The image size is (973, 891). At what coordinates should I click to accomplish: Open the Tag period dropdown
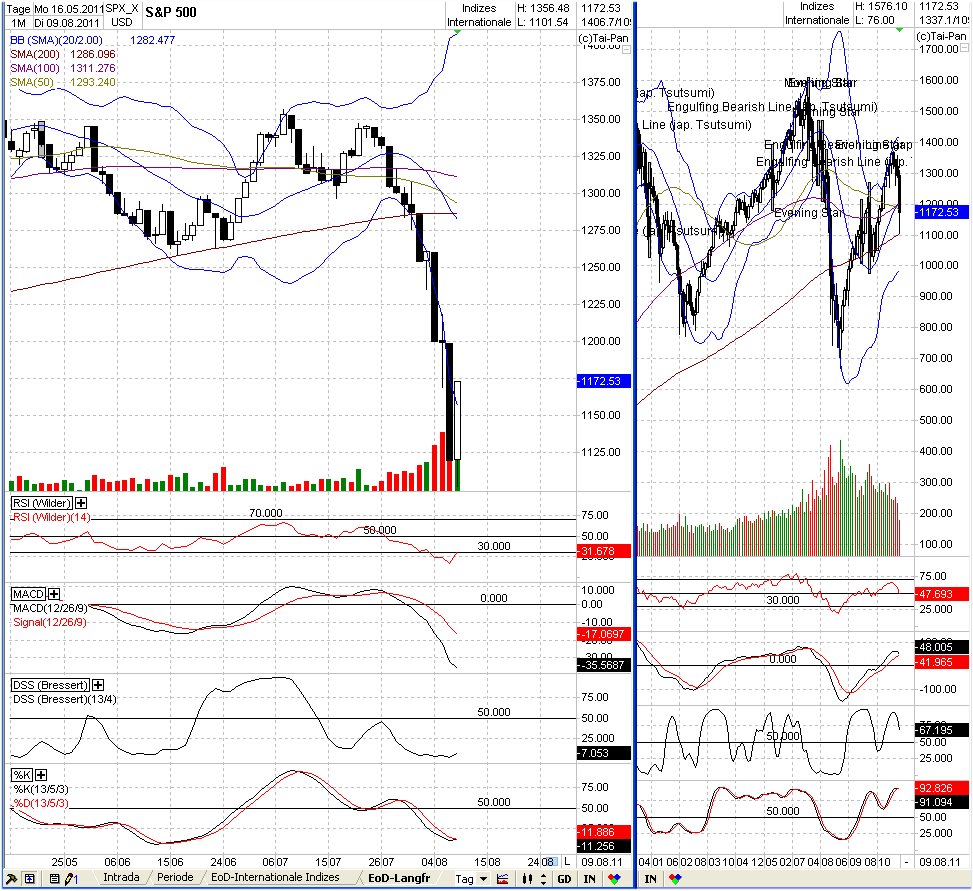(x=483, y=879)
